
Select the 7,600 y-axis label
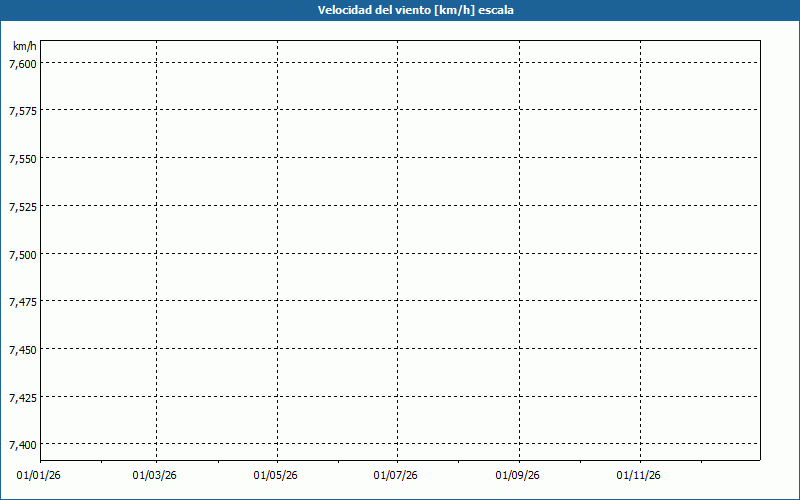coord(22,63)
